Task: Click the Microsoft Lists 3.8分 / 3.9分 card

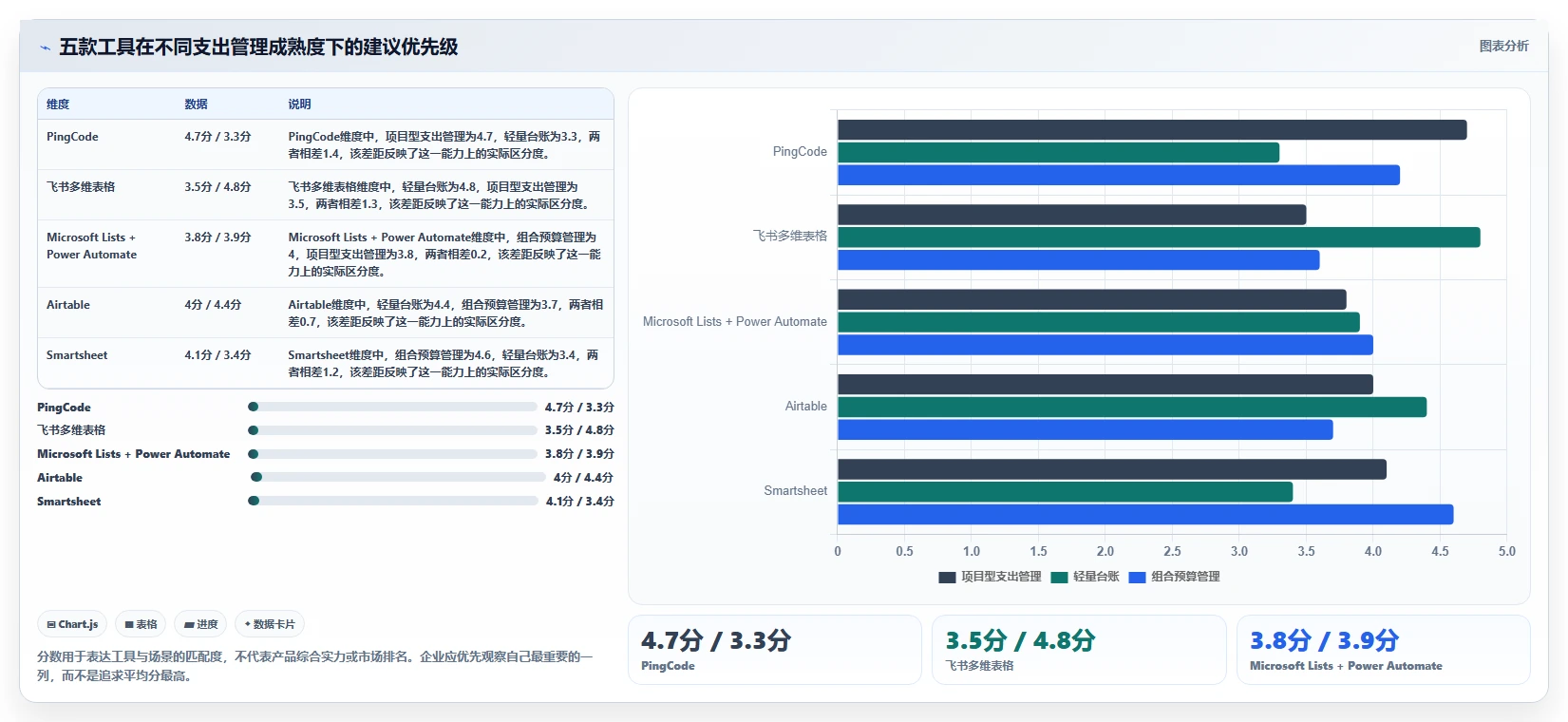Action: (1383, 649)
